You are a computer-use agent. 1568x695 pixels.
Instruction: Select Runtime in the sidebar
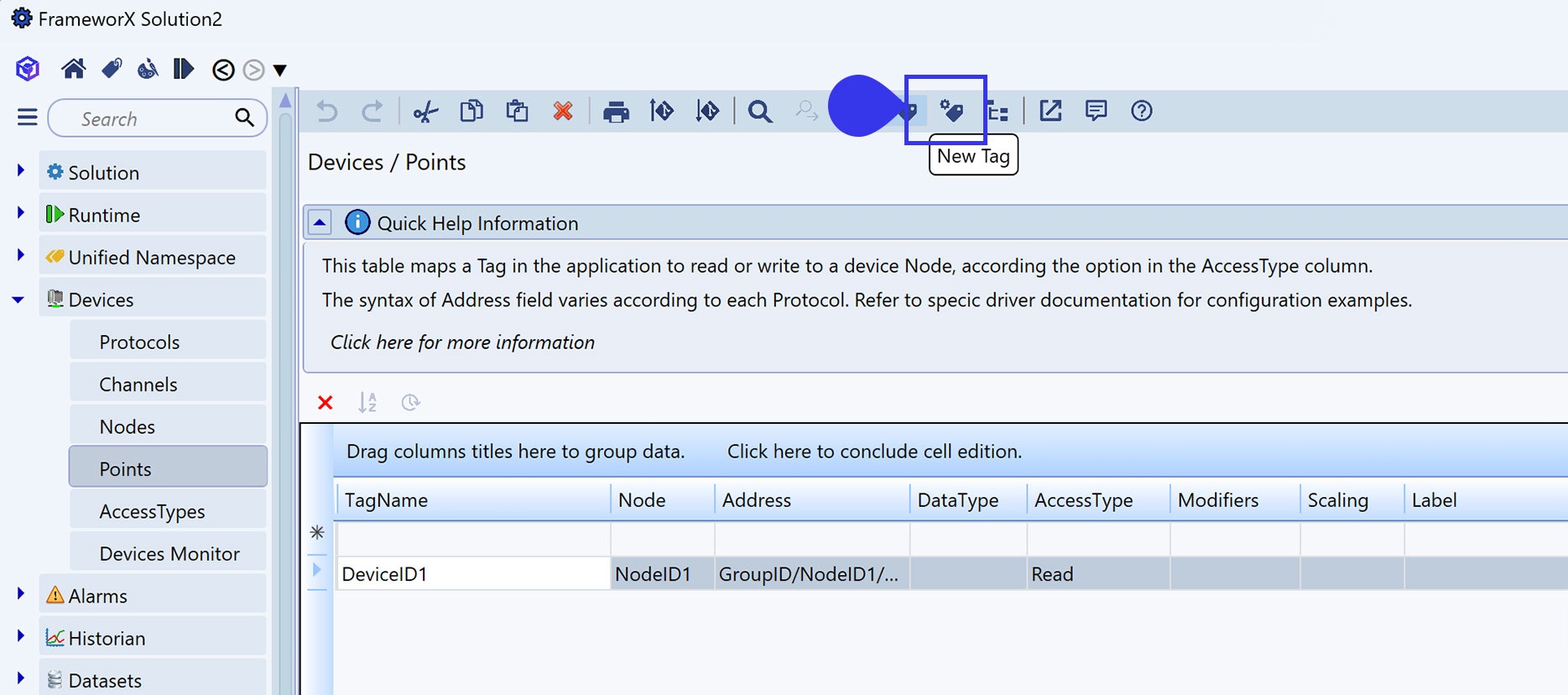click(153, 215)
